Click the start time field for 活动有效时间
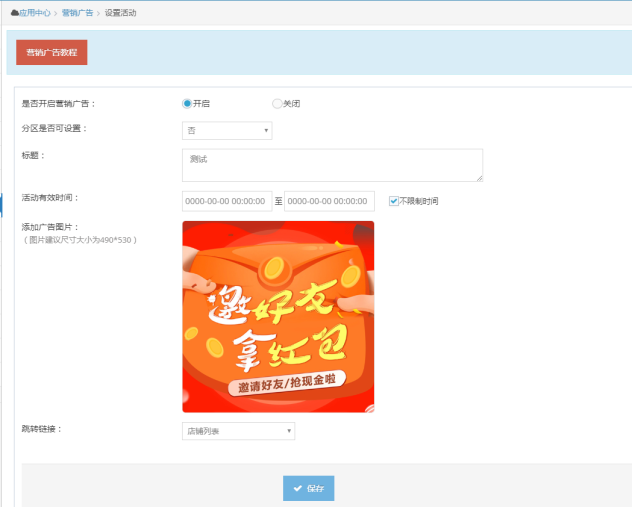The width and height of the screenshot is (632, 507). pyautogui.click(x=227, y=201)
